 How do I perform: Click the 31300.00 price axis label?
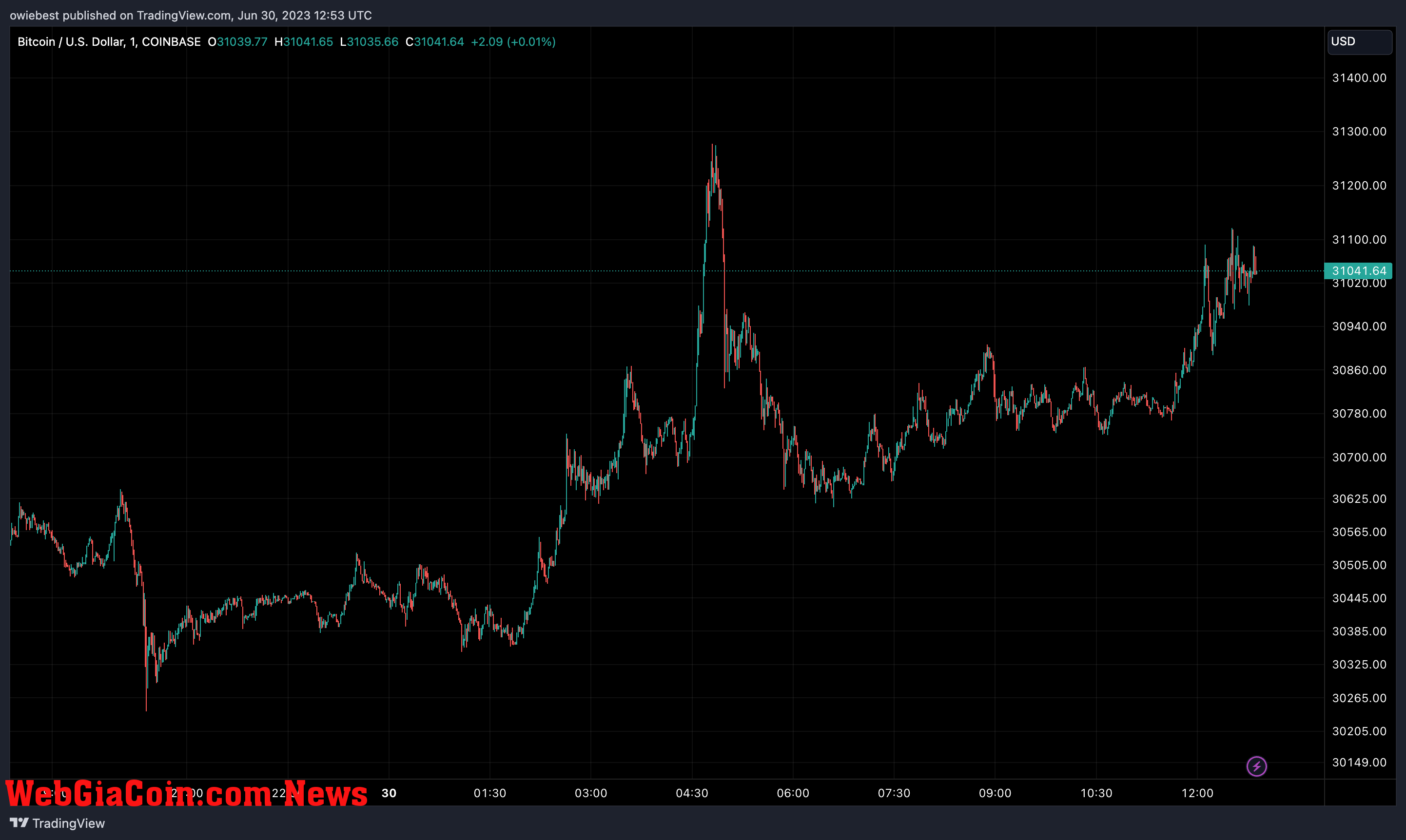pos(1359,132)
